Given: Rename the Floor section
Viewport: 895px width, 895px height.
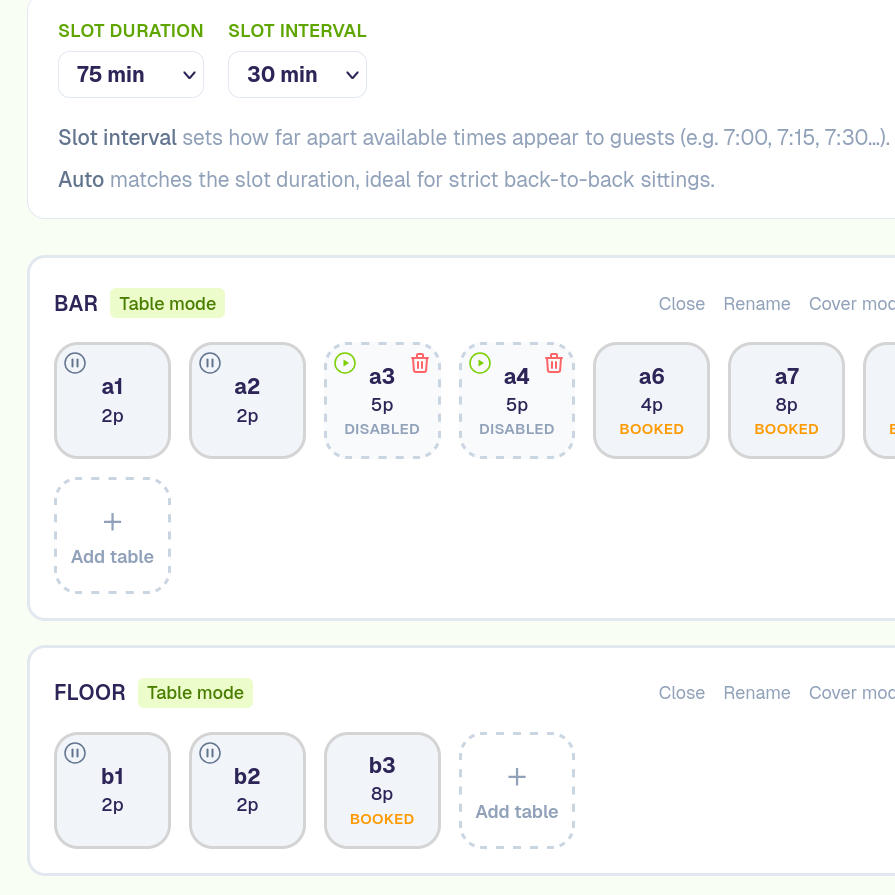Looking at the screenshot, I should 757,693.
